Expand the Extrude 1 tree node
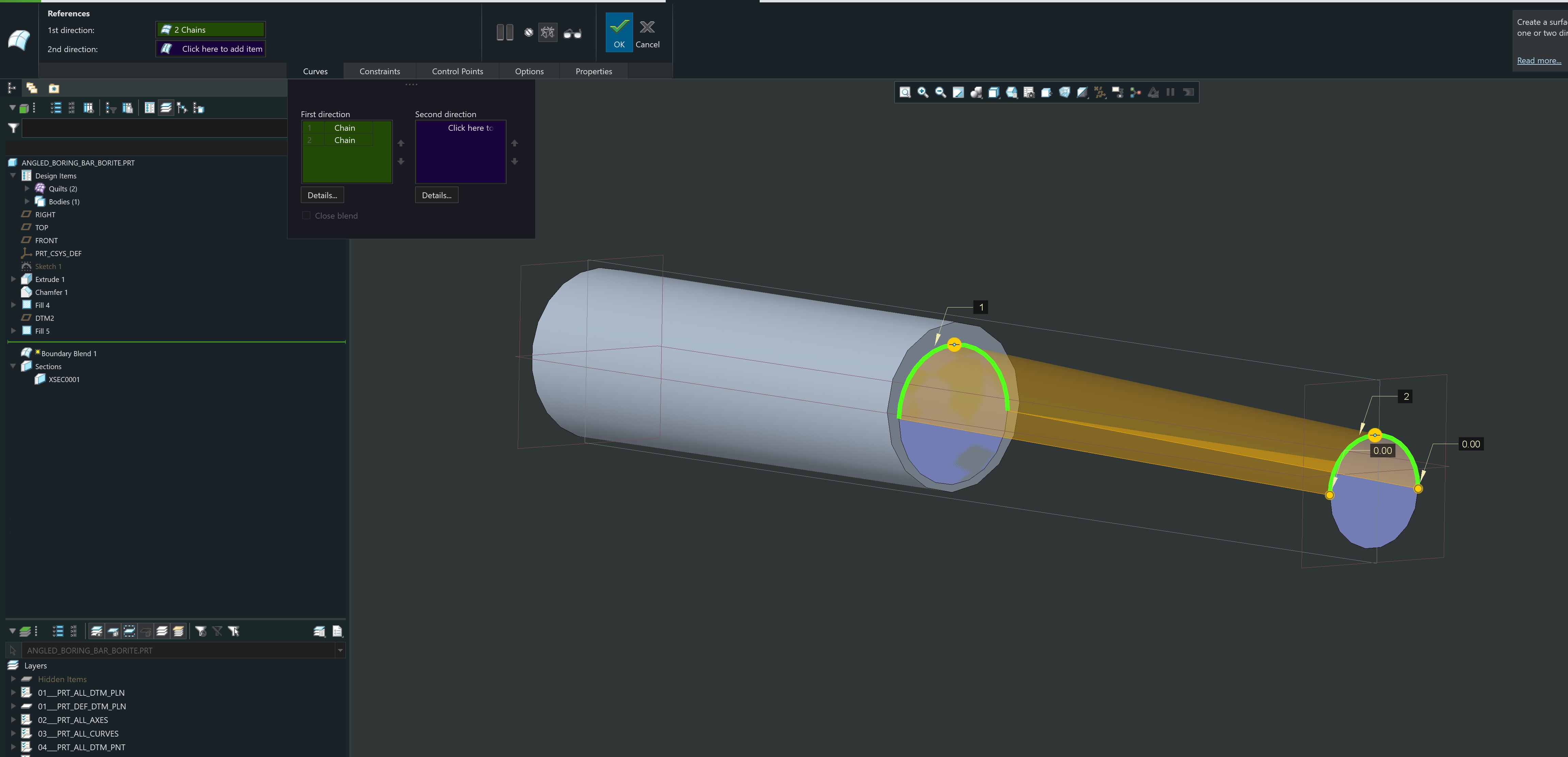1568x757 pixels. 13,279
